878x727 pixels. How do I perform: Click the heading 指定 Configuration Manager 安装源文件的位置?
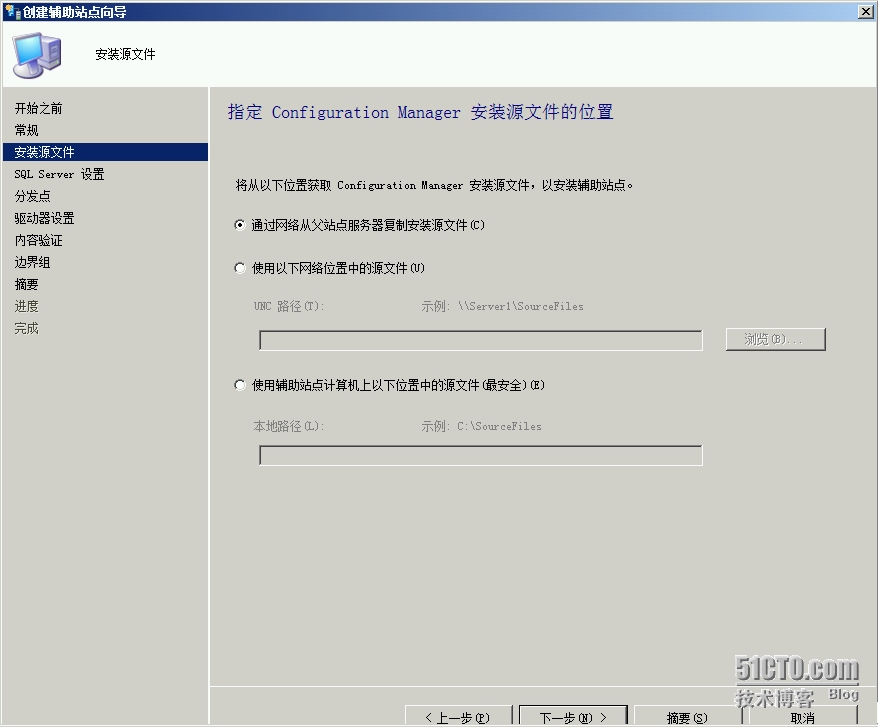pos(421,112)
